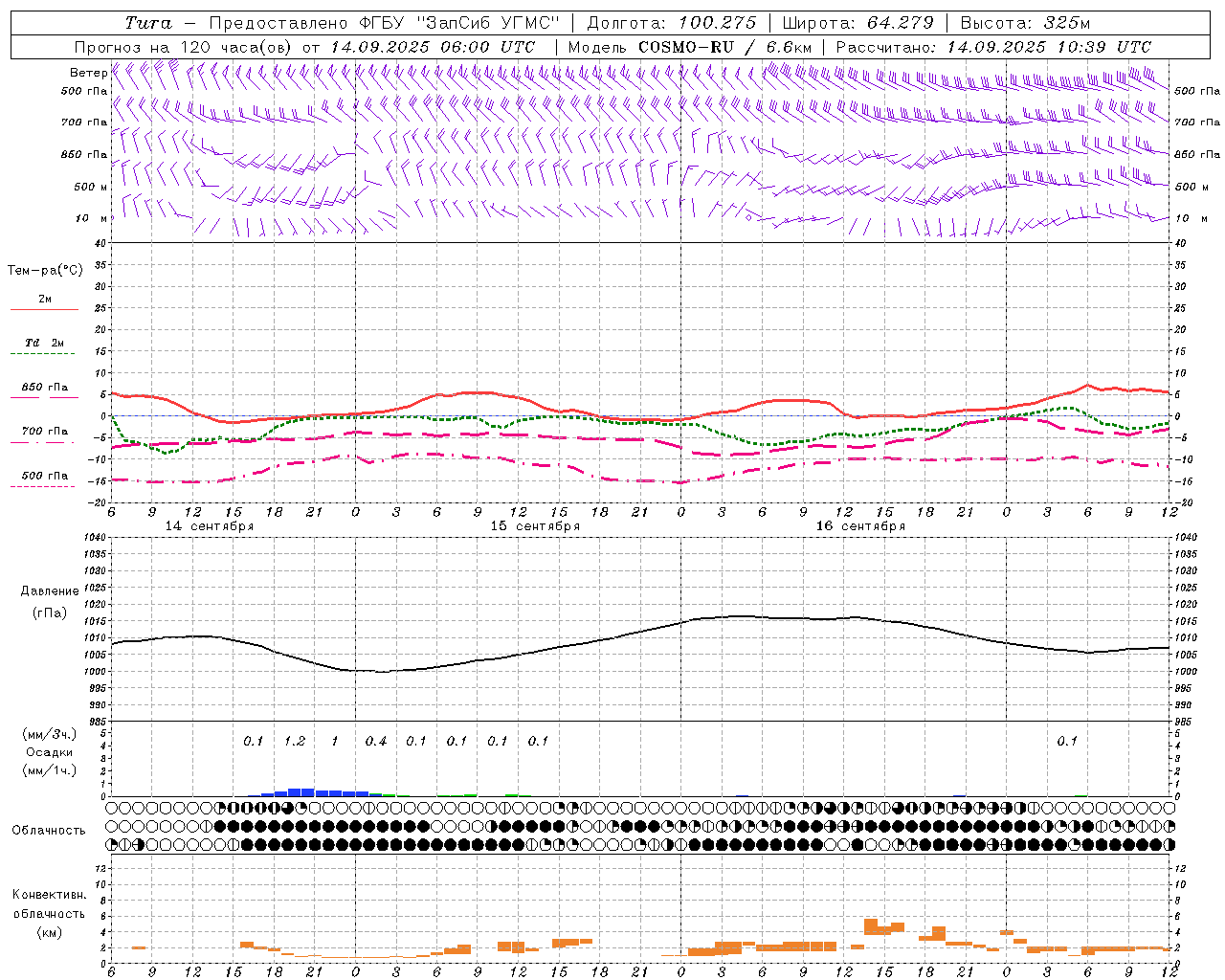Click the "Рассчитано: 14.09.2025 10:39 UTC" text
The height and width of the screenshot is (980, 1225).
click(993, 47)
